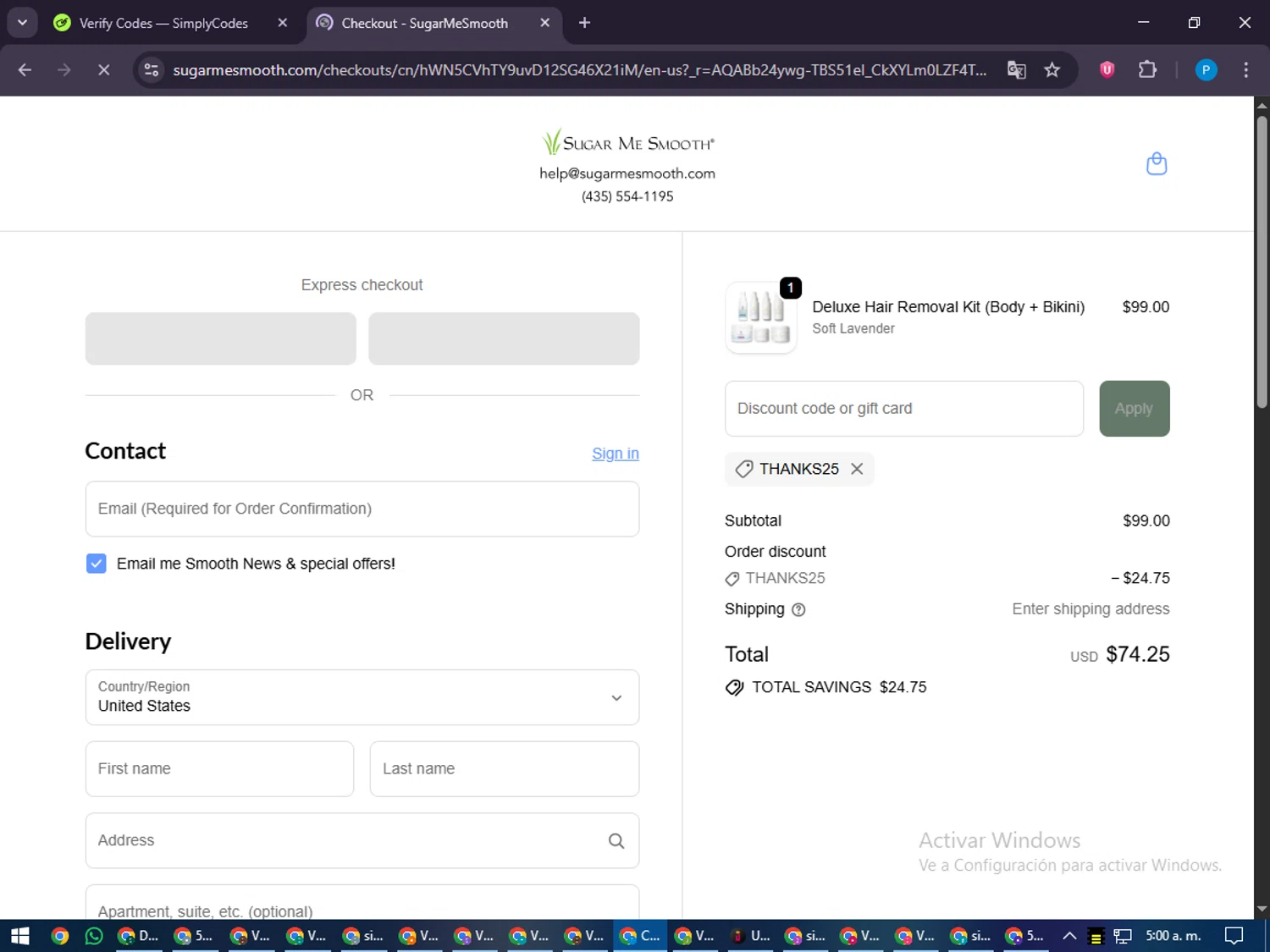The width and height of the screenshot is (1270, 952).
Task: Click the scrollbar down arrow
Action: click(1262, 910)
